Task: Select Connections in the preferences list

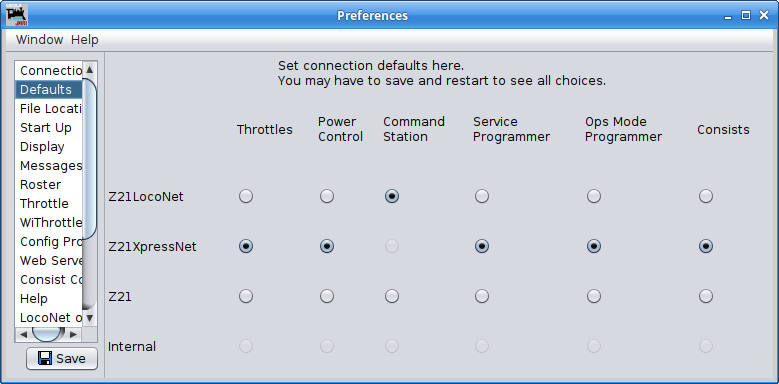Action: [49, 71]
